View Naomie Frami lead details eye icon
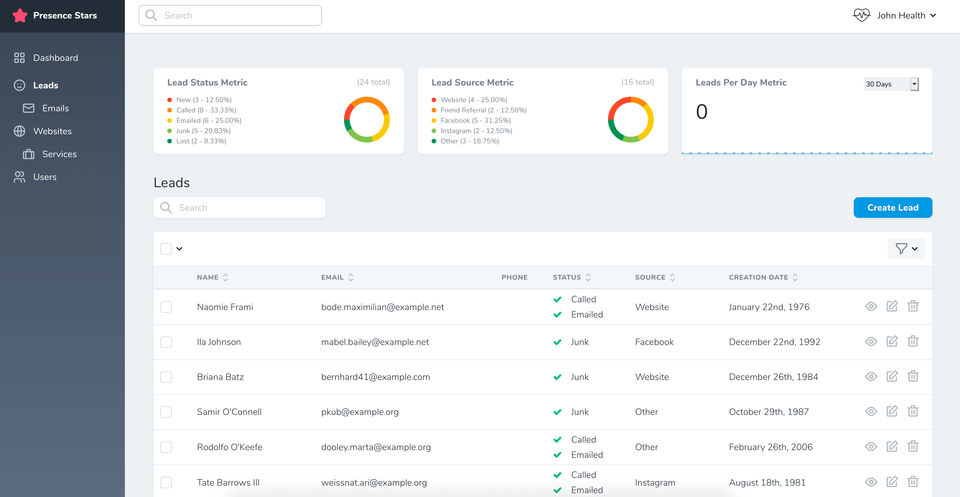Image resolution: width=960 pixels, height=497 pixels. pyautogui.click(x=871, y=307)
